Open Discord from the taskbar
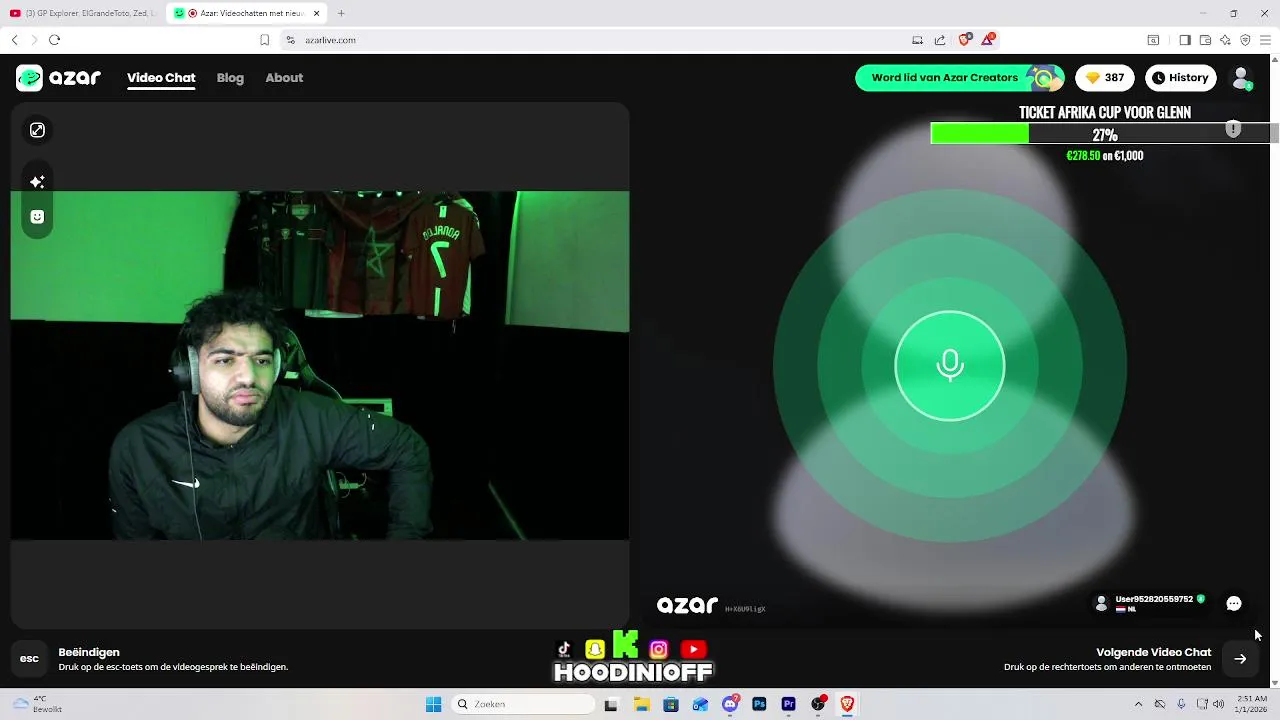The width and height of the screenshot is (1280, 720). [x=730, y=704]
